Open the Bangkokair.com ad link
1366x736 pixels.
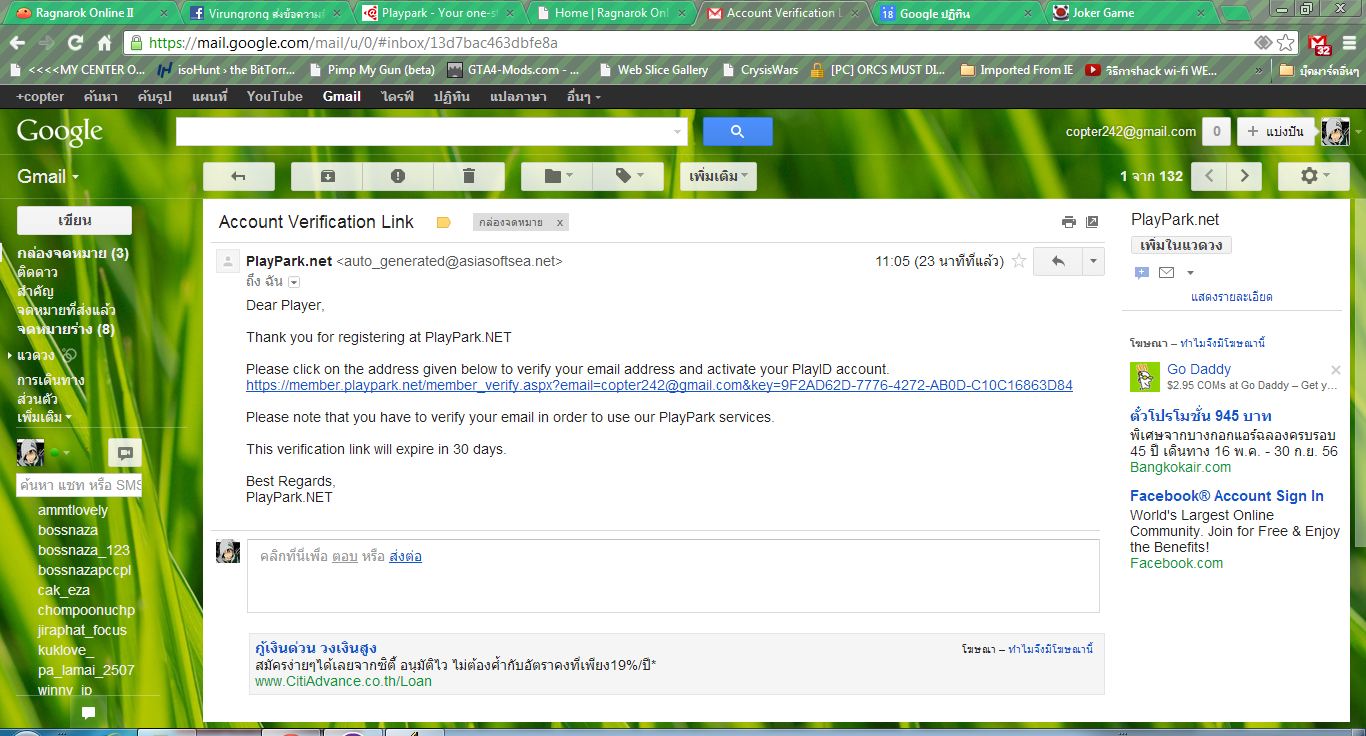coord(1180,467)
